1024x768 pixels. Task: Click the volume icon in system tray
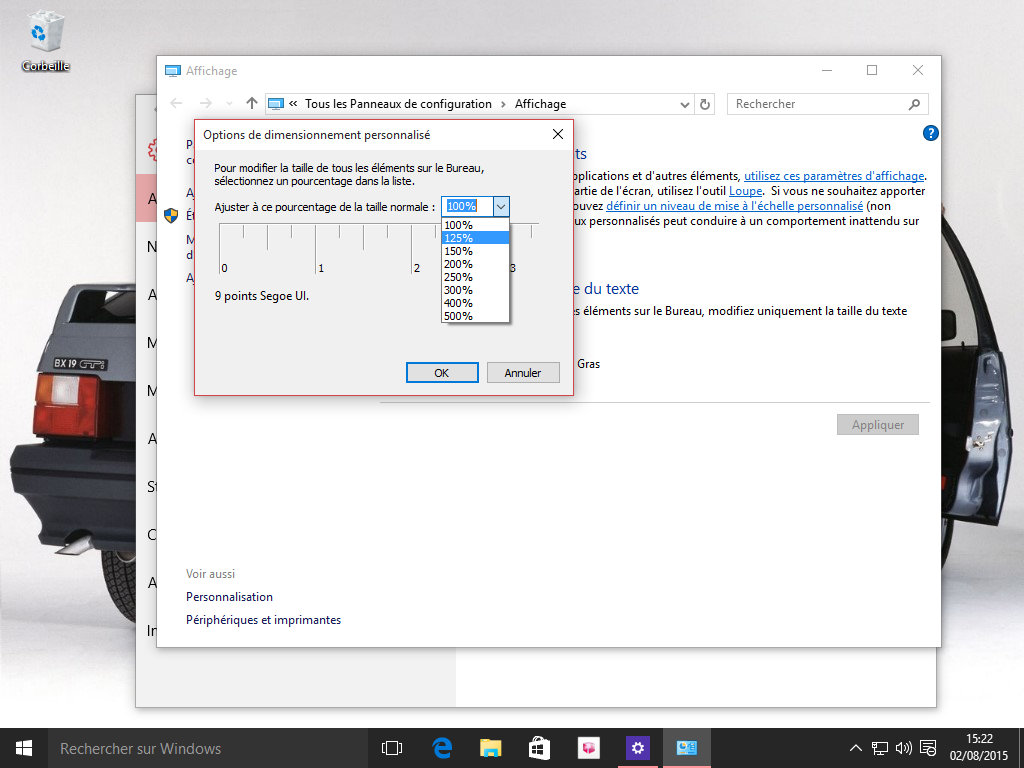pos(904,748)
